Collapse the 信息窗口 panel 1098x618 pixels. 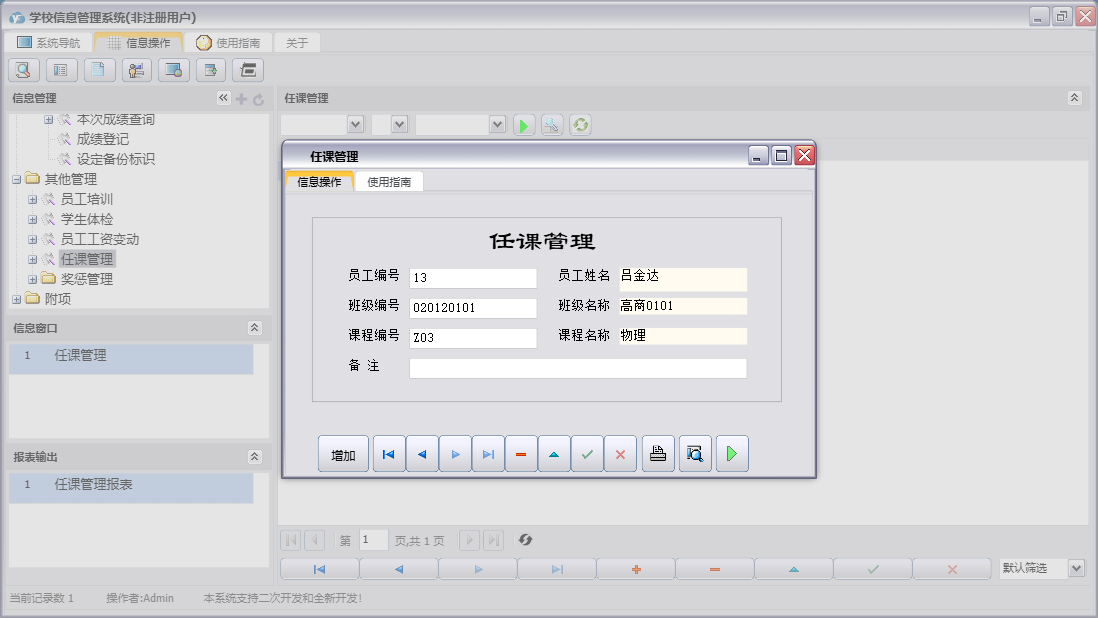coord(255,328)
